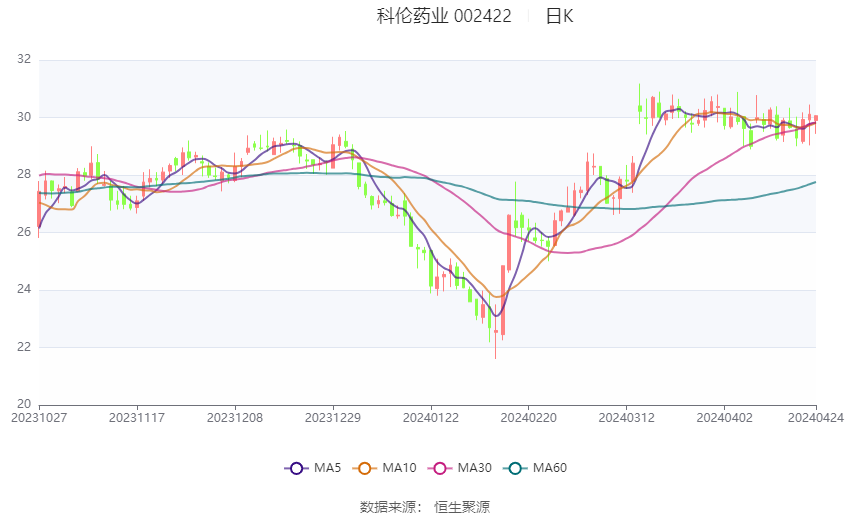Click the 20 price label on the y-axis
This screenshot has height=517, width=850.
(24, 404)
